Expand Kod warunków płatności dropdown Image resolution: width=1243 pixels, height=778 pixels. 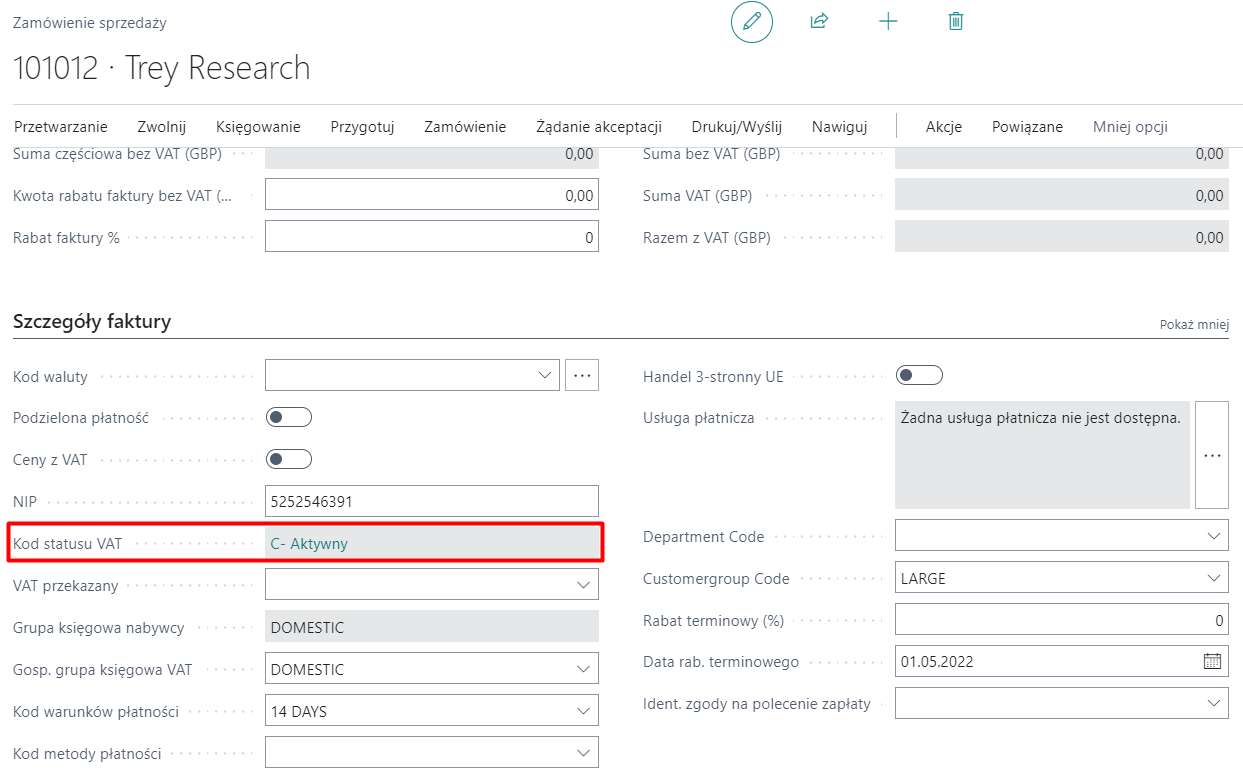tap(584, 712)
